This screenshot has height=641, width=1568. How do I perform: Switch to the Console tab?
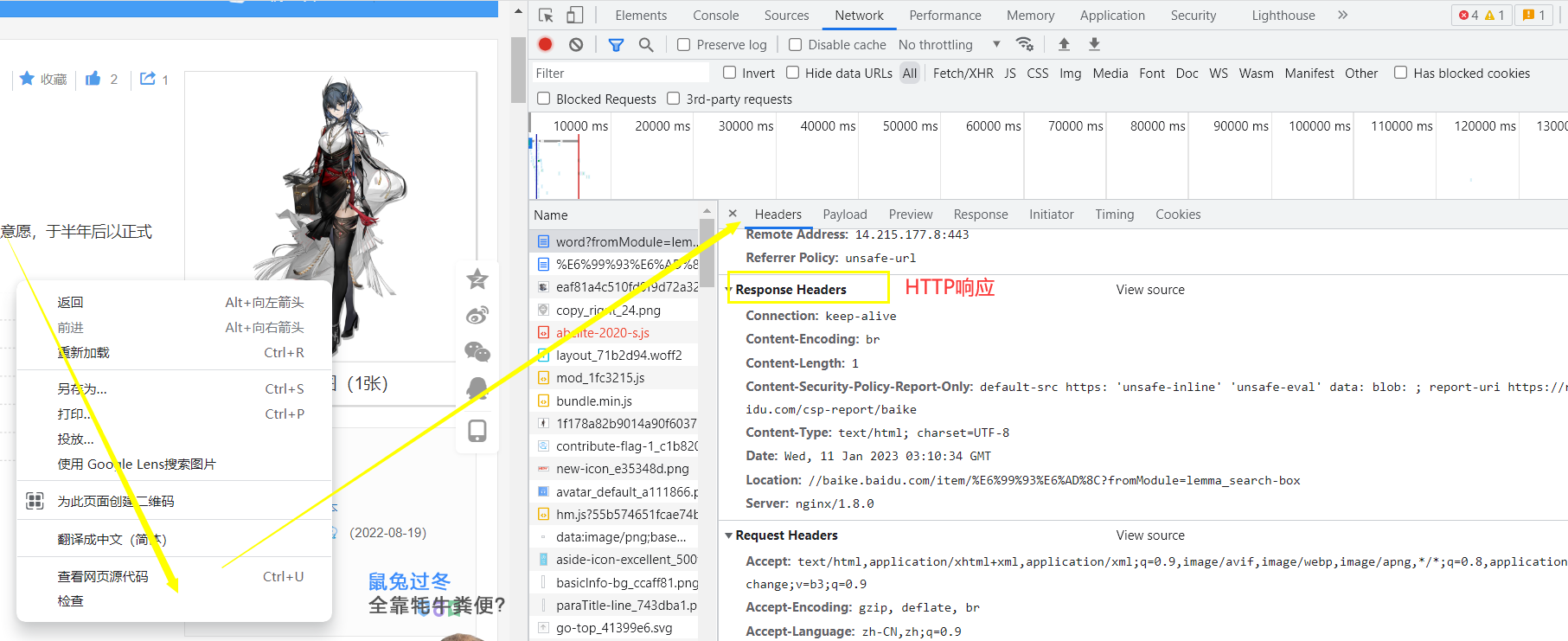715,15
